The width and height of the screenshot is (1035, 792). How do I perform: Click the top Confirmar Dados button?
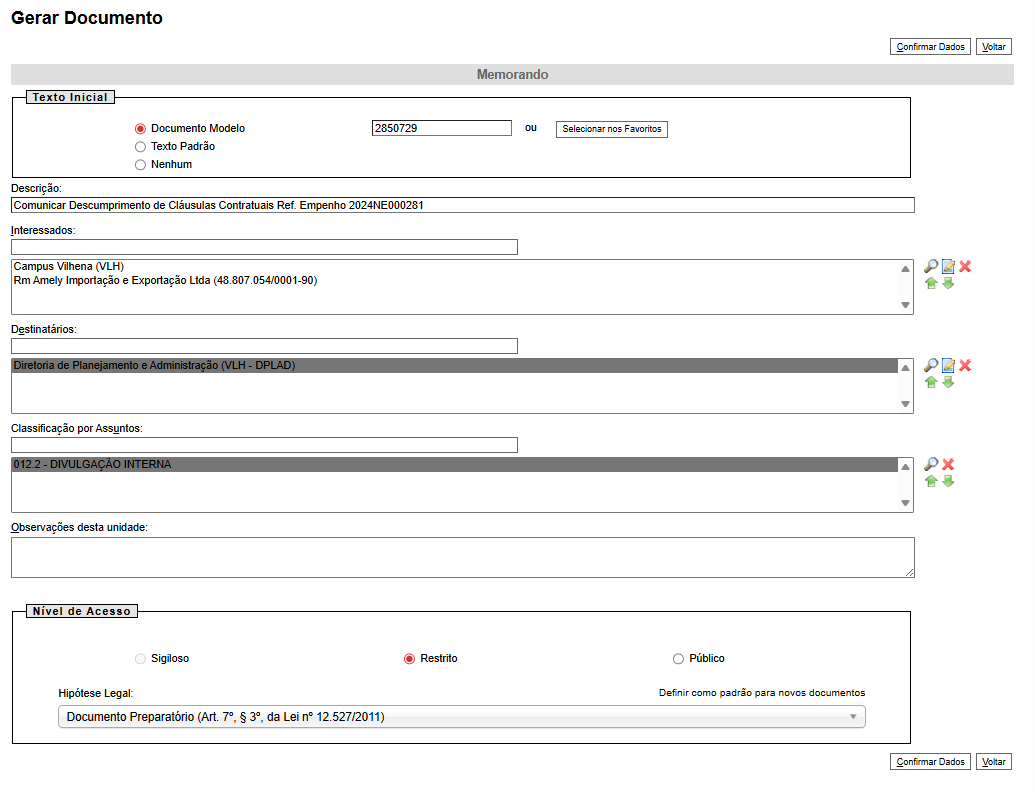tap(930, 47)
